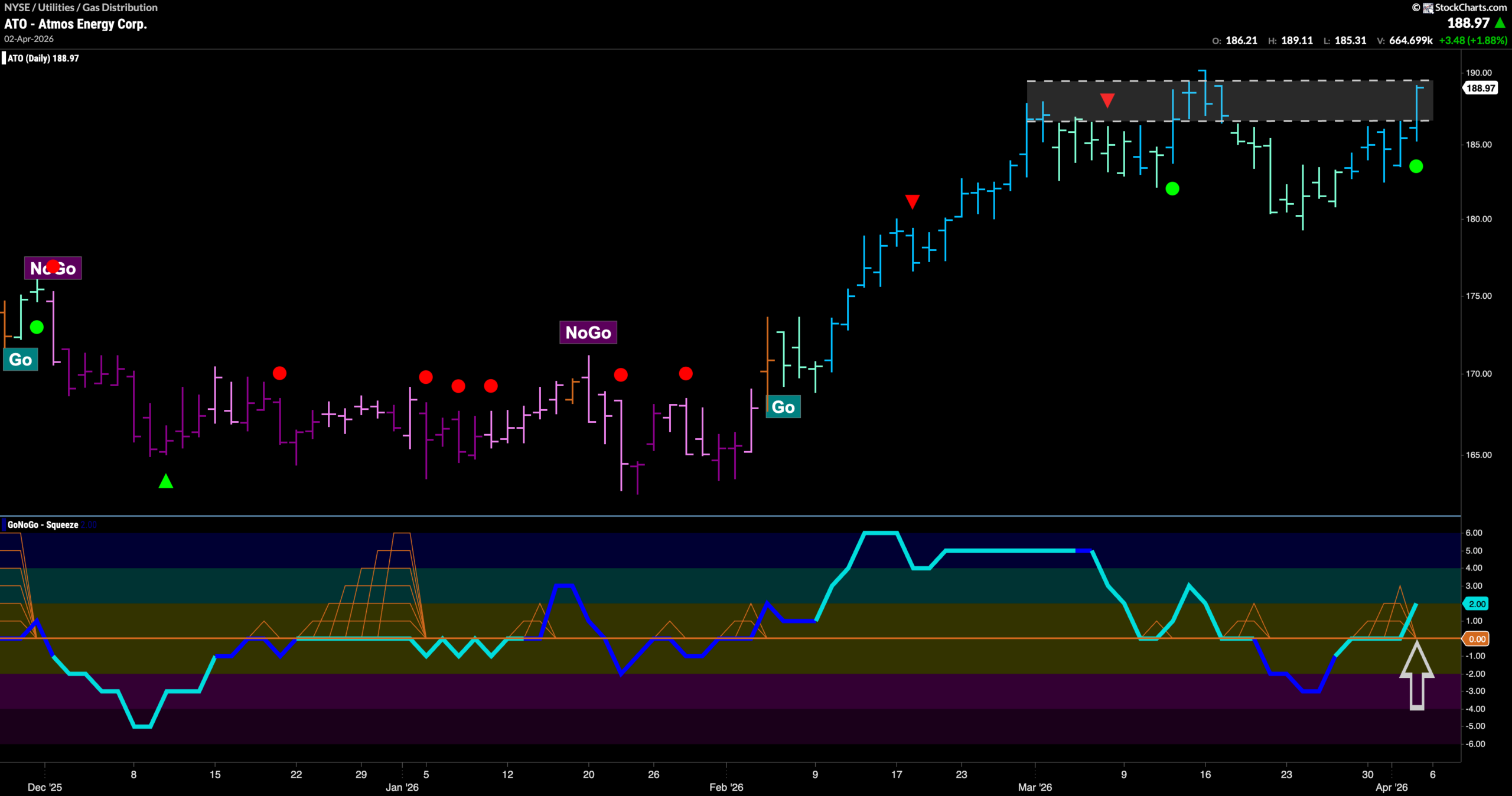Click the 190.00 price axis label

pyautogui.click(x=1479, y=73)
